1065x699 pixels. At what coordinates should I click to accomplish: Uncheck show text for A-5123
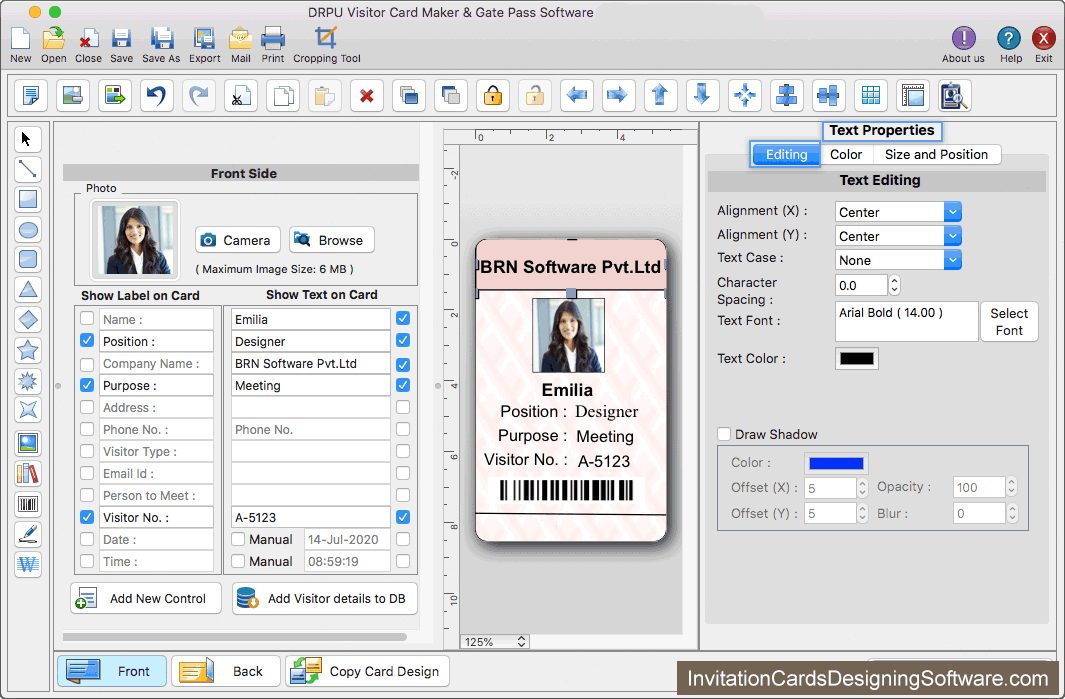point(403,517)
